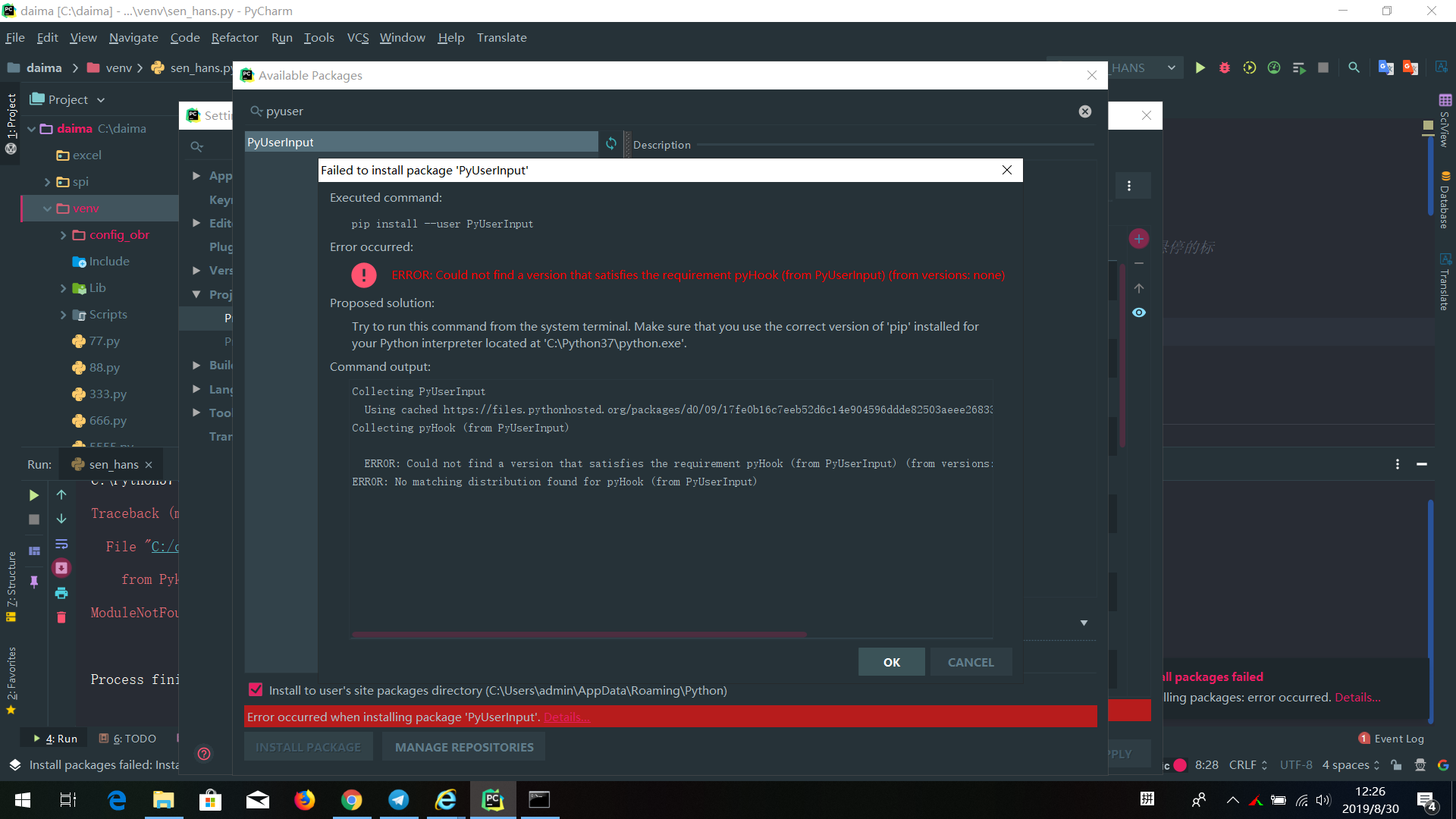The height and width of the screenshot is (819, 1456).
Task: Clear all Run output with trash icon
Action: [61, 617]
